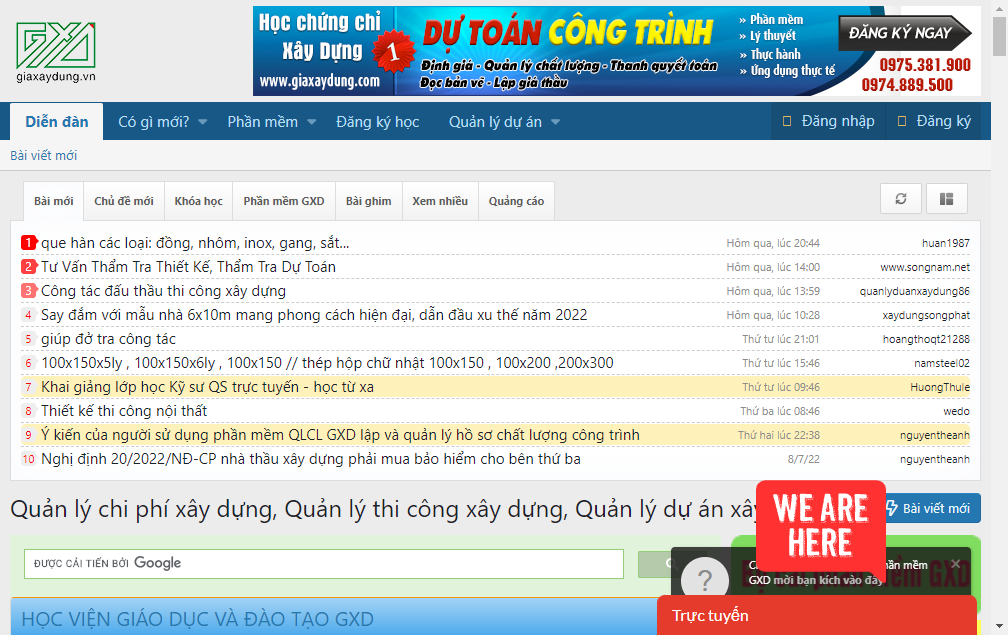Image resolution: width=1008 pixels, height=635 pixels.
Task: Open the Diễn đàn menu tab
Action: (x=57, y=121)
